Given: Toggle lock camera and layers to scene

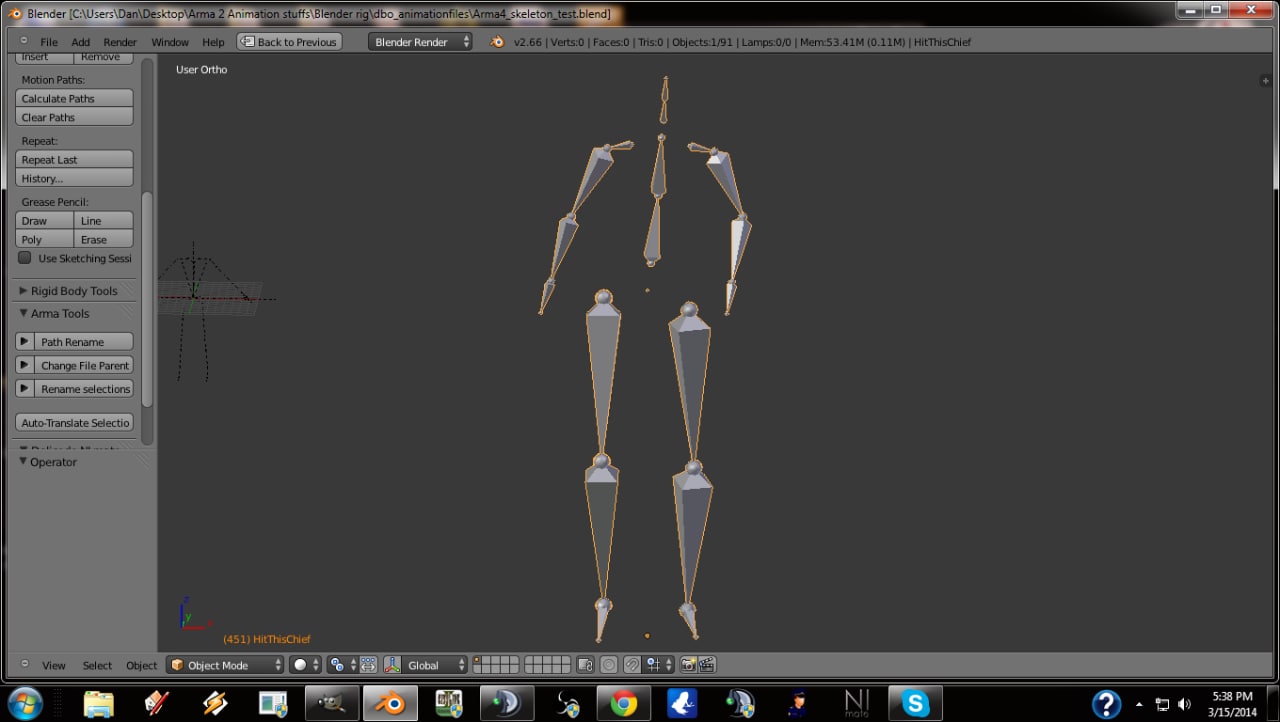Looking at the screenshot, I should 586,665.
